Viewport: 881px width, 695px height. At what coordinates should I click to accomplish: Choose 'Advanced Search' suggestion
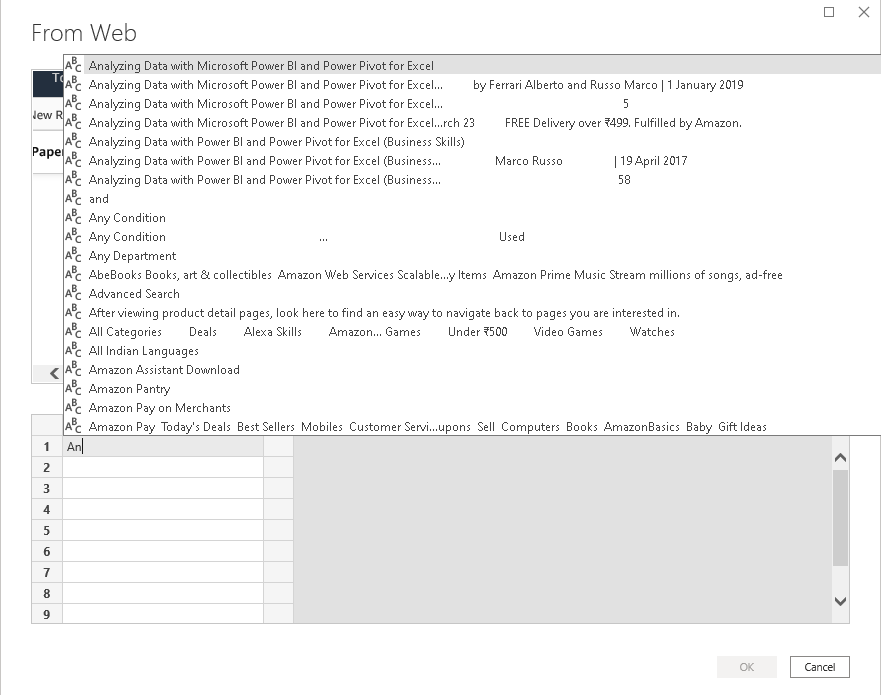tap(472, 294)
